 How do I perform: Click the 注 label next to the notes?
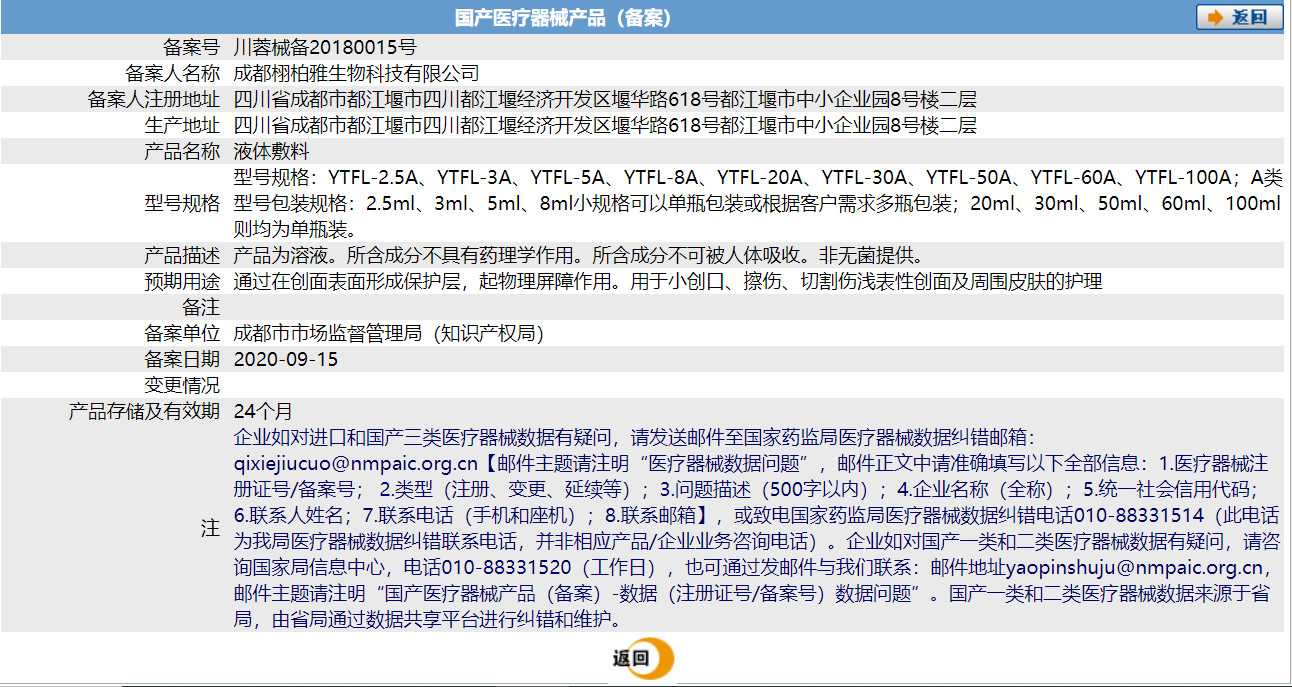coord(211,529)
